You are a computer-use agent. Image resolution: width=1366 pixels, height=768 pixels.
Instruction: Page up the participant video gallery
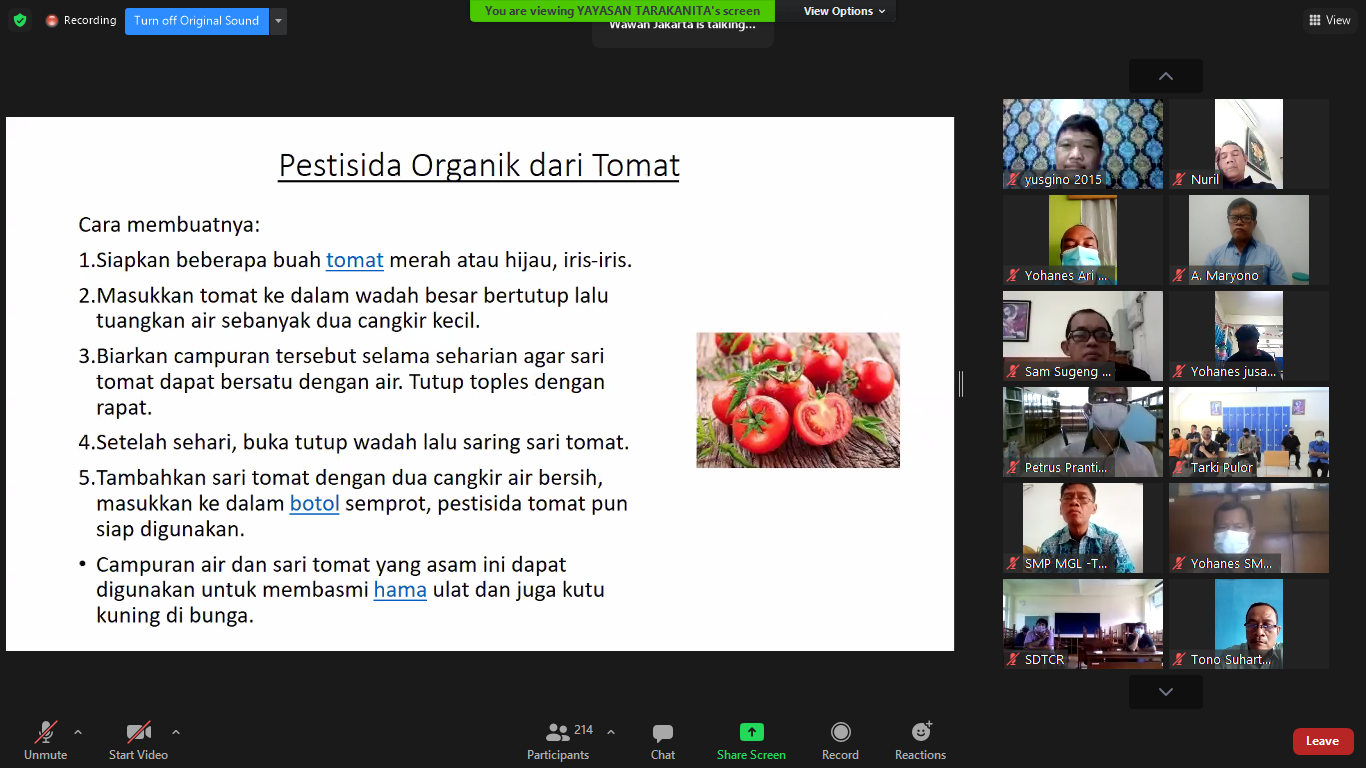[1166, 76]
